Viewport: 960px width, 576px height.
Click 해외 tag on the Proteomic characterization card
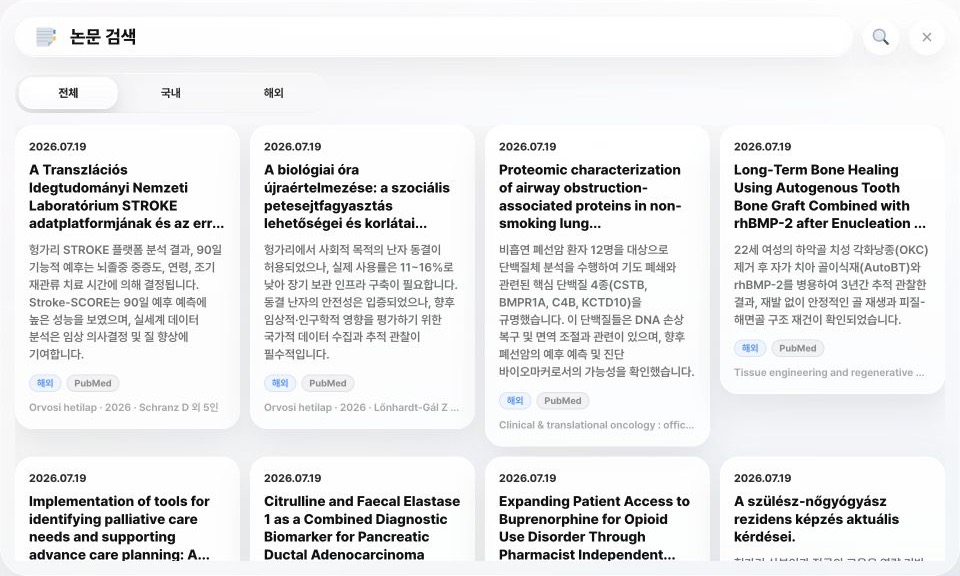coord(515,401)
